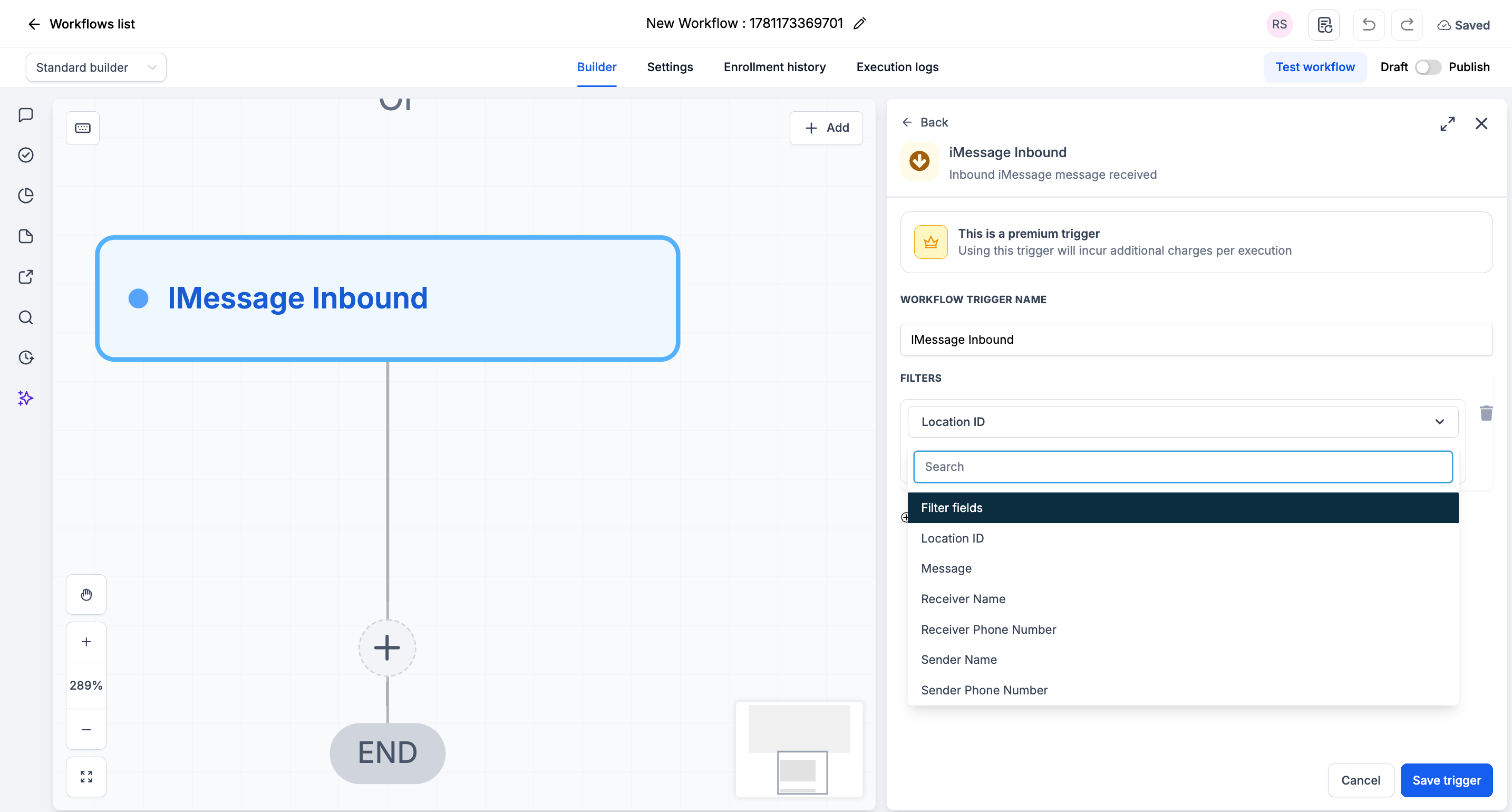Open search icon in left sidebar
This screenshot has height=812, width=1512.
(26, 317)
